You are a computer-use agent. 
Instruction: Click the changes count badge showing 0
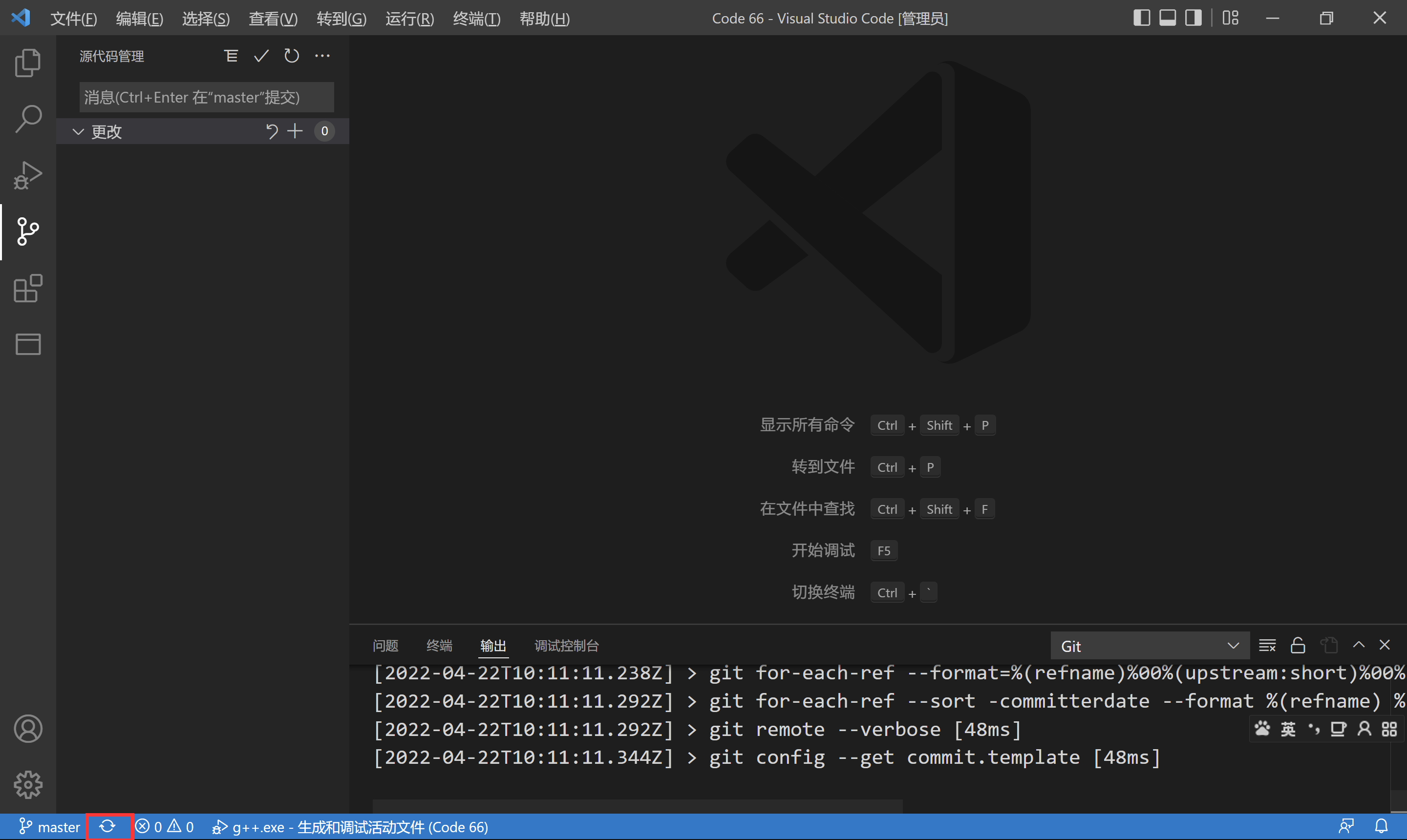324,131
